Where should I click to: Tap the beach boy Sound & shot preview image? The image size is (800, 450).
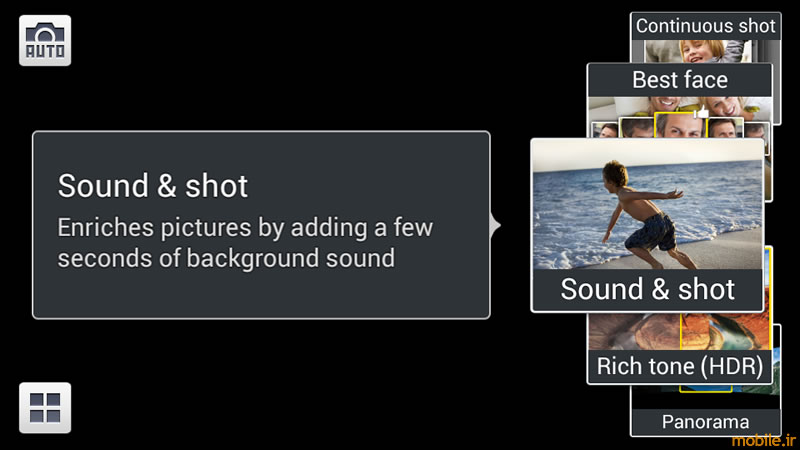[647, 205]
